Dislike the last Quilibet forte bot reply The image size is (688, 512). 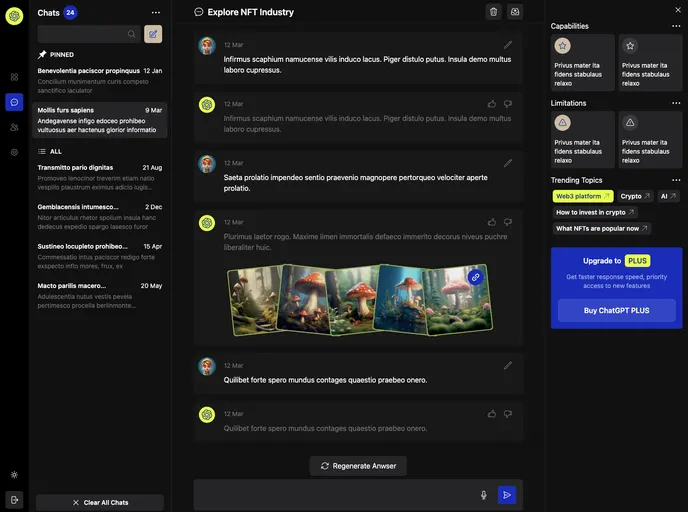[x=508, y=414]
